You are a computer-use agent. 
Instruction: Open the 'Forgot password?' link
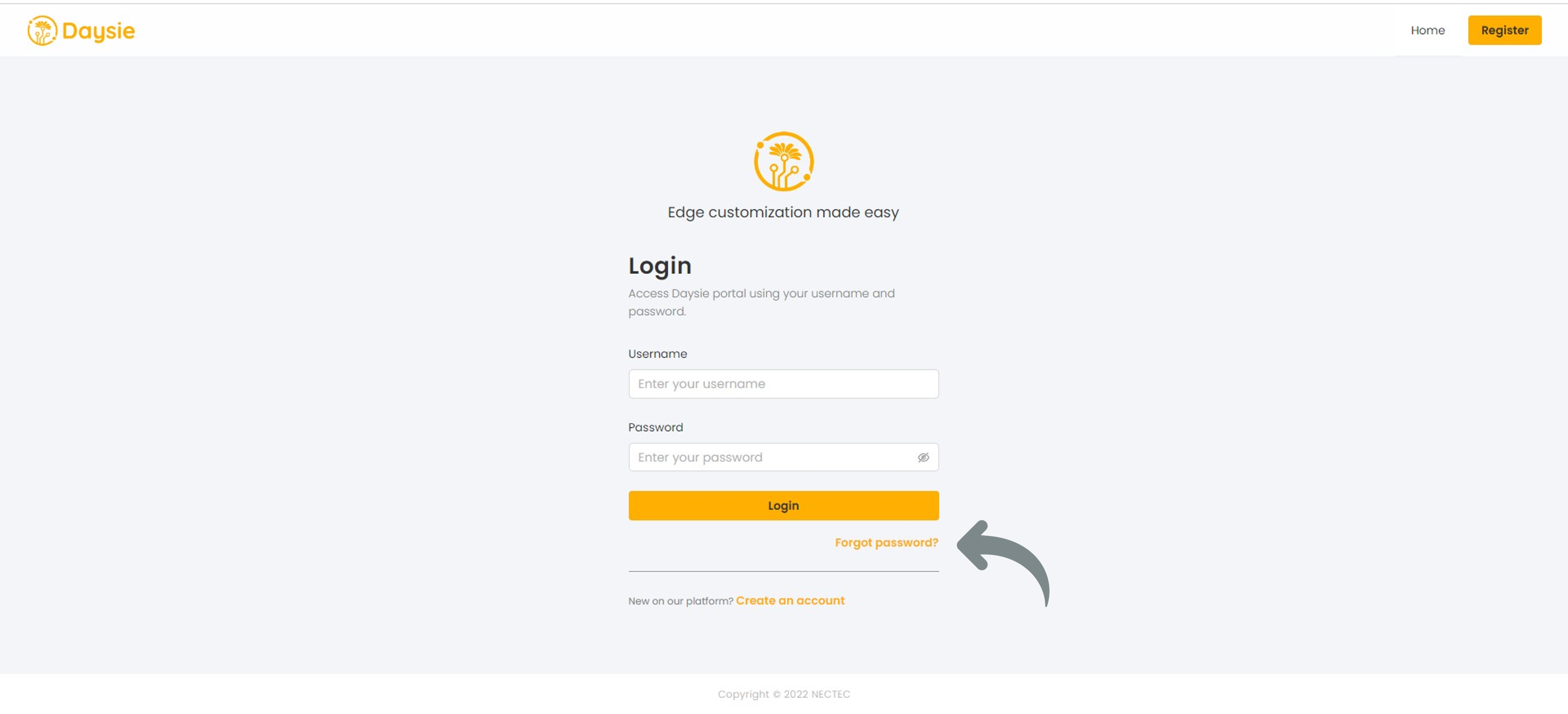(x=886, y=543)
